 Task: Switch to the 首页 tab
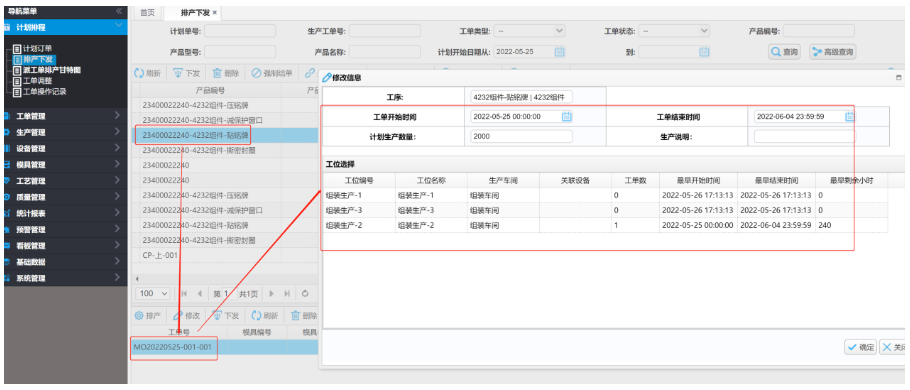(148, 12)
